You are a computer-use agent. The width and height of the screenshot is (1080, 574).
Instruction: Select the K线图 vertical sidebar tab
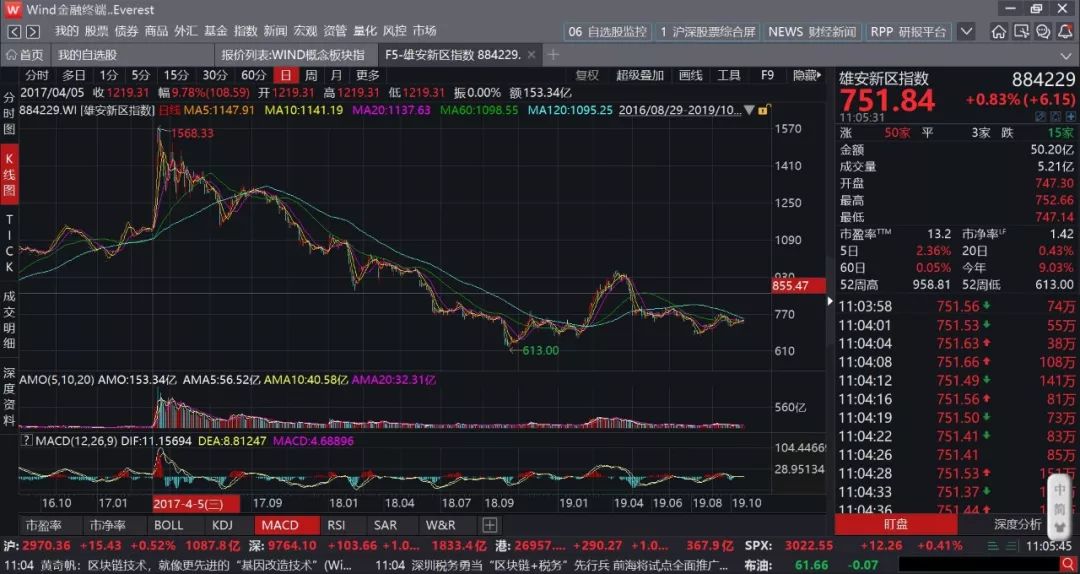tap(9, 174)
